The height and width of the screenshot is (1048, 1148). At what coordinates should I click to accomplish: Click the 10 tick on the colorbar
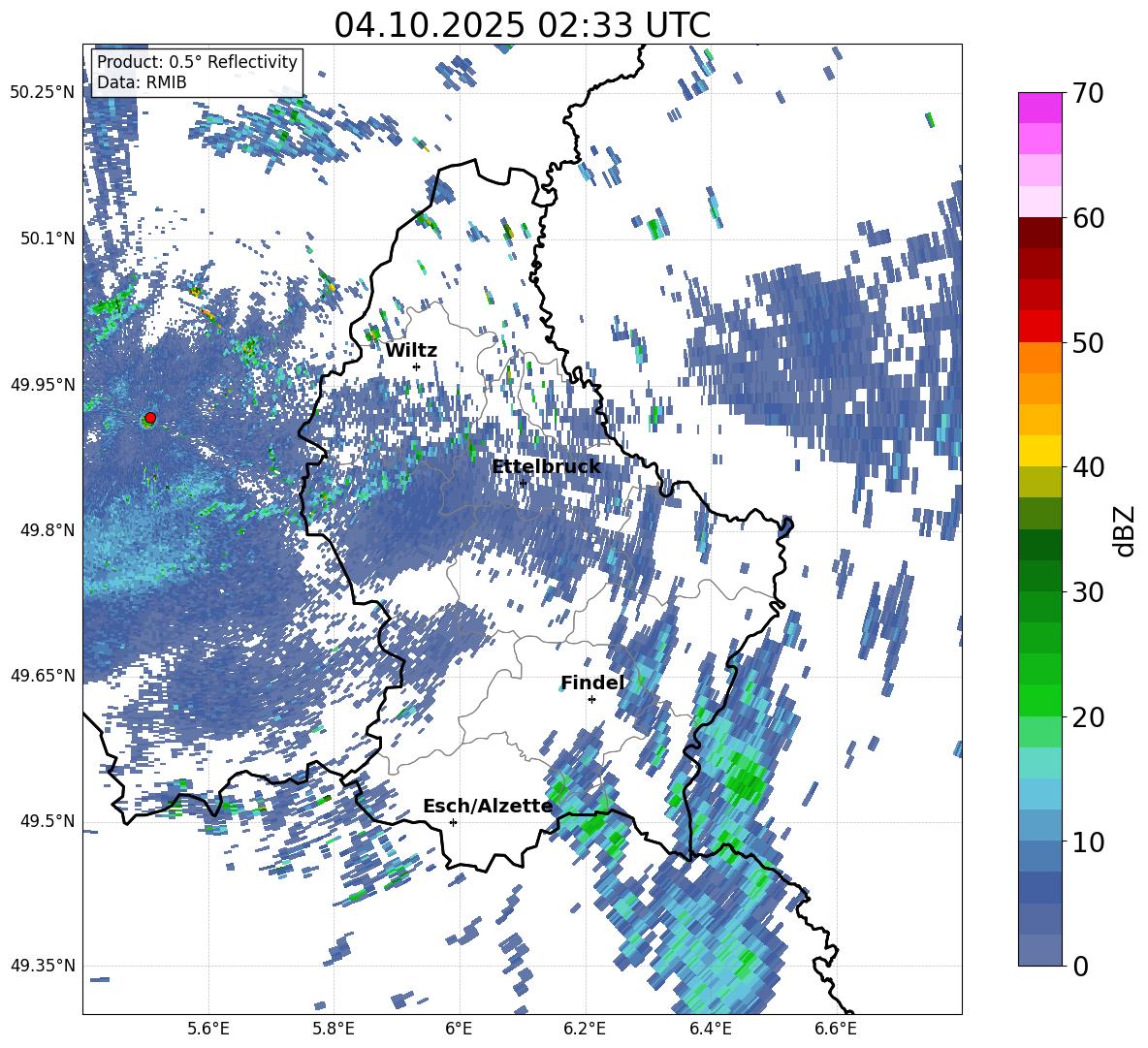point(1087,842)
